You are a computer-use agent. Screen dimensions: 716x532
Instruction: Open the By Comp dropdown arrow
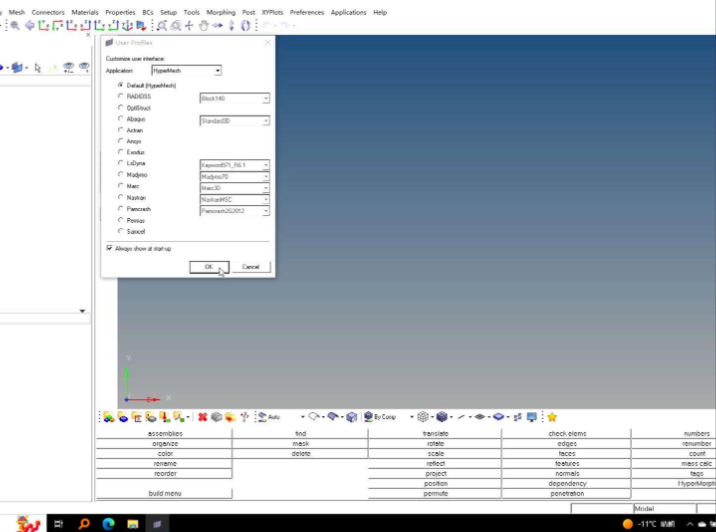tap(411, 417)
